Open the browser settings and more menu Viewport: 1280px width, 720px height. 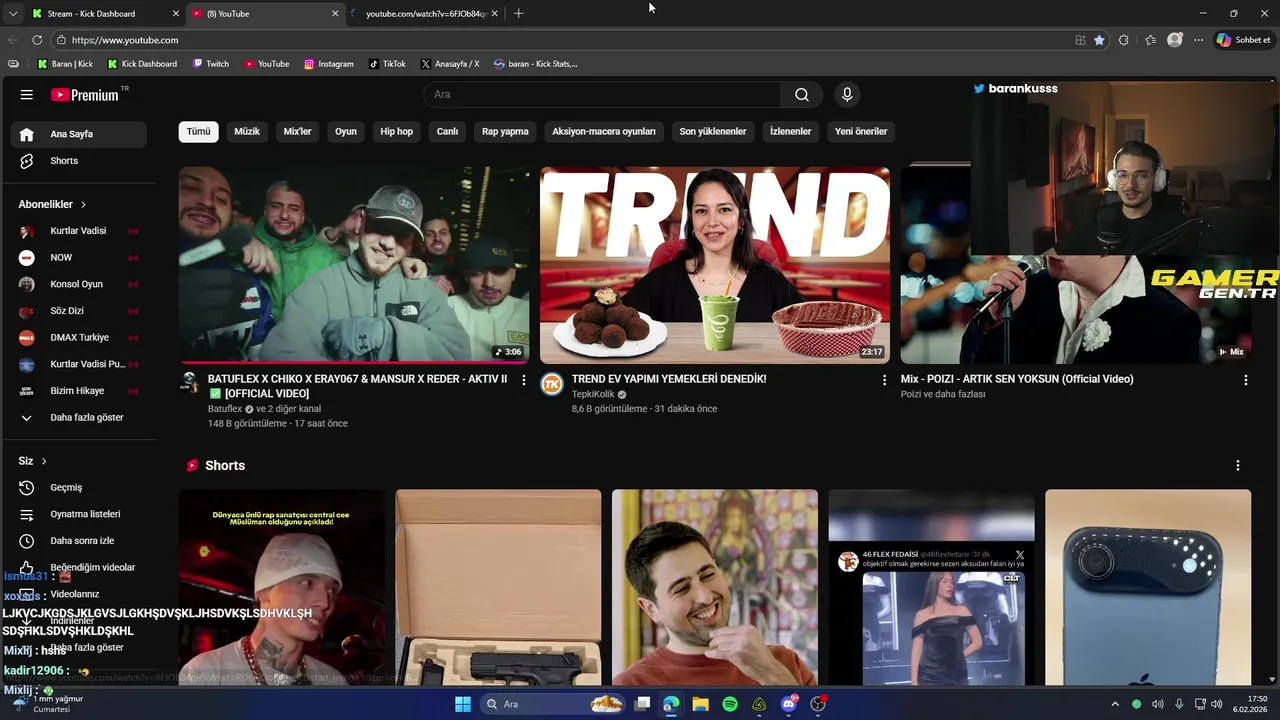1198,40
